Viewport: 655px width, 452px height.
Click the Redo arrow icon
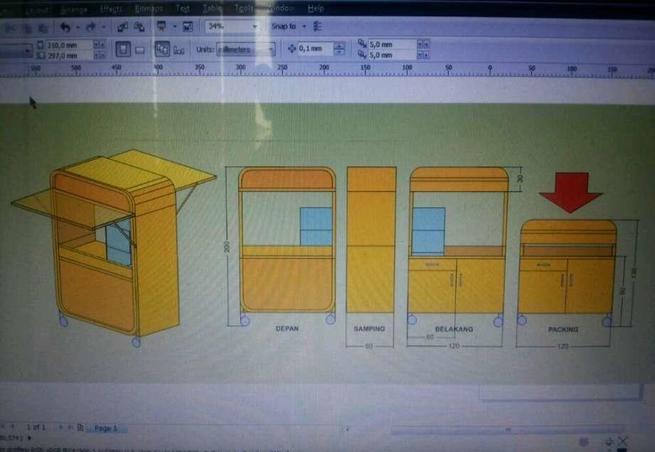(89, 26)
